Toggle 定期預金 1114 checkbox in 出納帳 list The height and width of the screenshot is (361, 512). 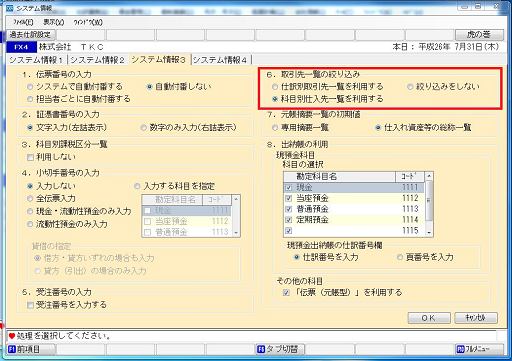(x=289, y=220)
